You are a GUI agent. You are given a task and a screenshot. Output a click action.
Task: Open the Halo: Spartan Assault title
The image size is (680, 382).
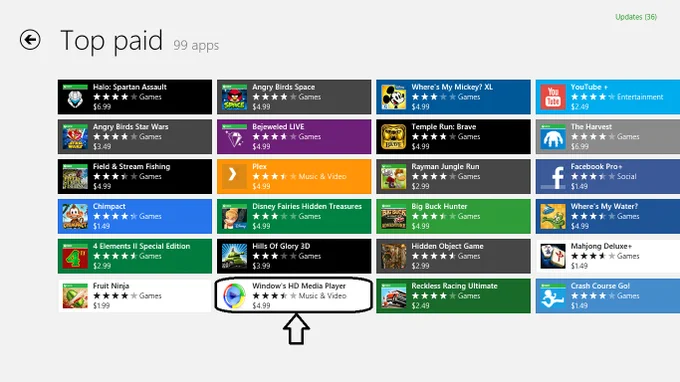coord(130,87)
